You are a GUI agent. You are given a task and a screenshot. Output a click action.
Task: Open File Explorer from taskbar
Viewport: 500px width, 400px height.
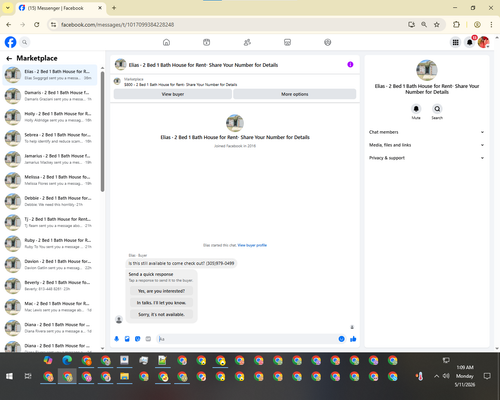(x=124, y=377)
